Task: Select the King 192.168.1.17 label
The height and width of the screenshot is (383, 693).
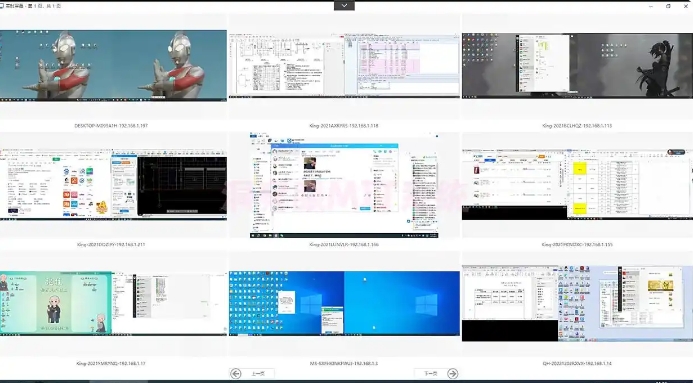Action: pos(111,363)
